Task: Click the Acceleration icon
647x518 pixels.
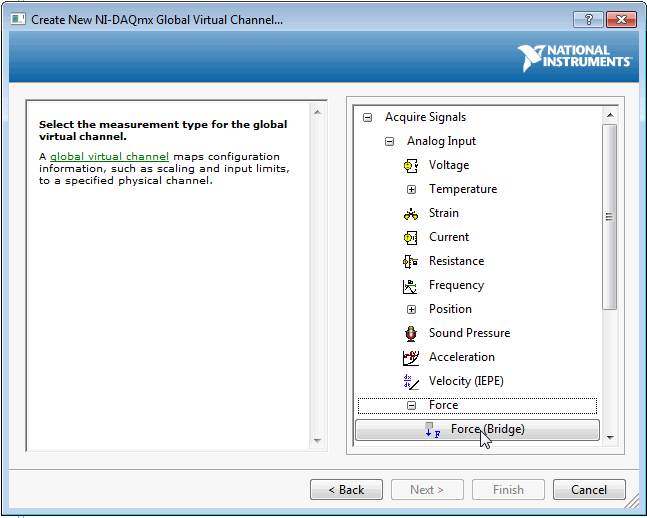Action: point(410,357)
